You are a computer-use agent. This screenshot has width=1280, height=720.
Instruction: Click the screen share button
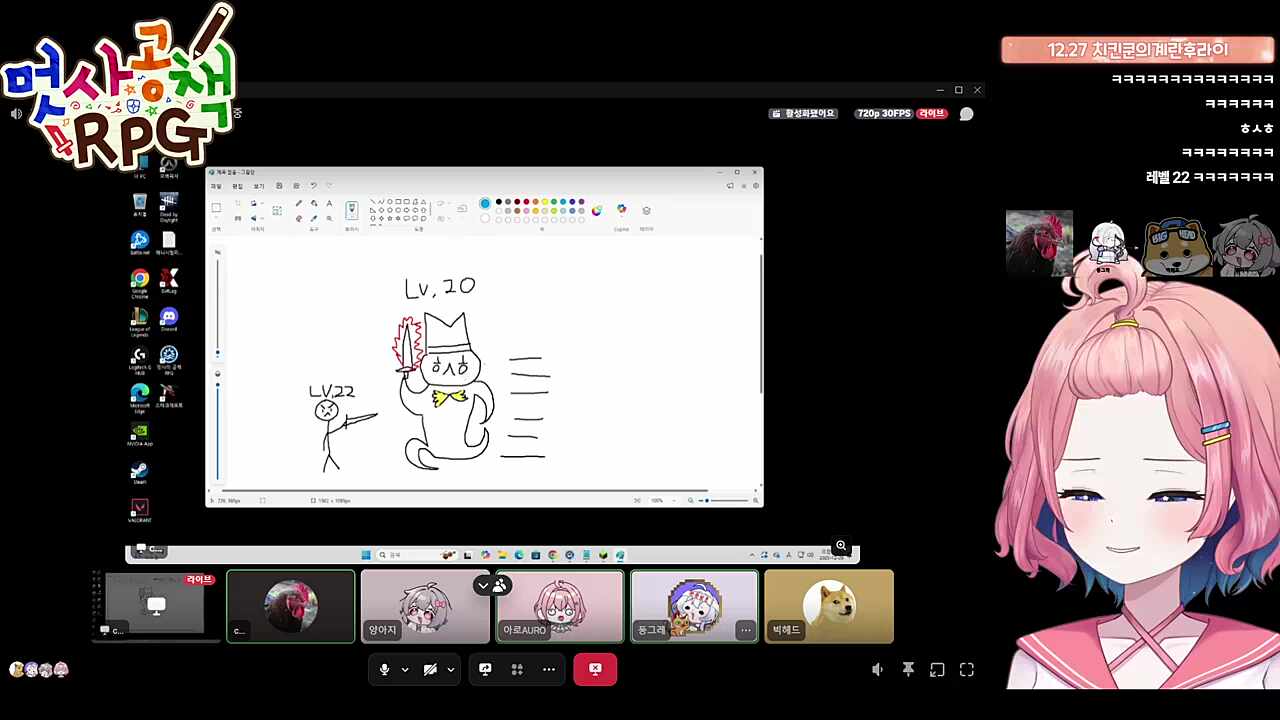pos(485,669)
